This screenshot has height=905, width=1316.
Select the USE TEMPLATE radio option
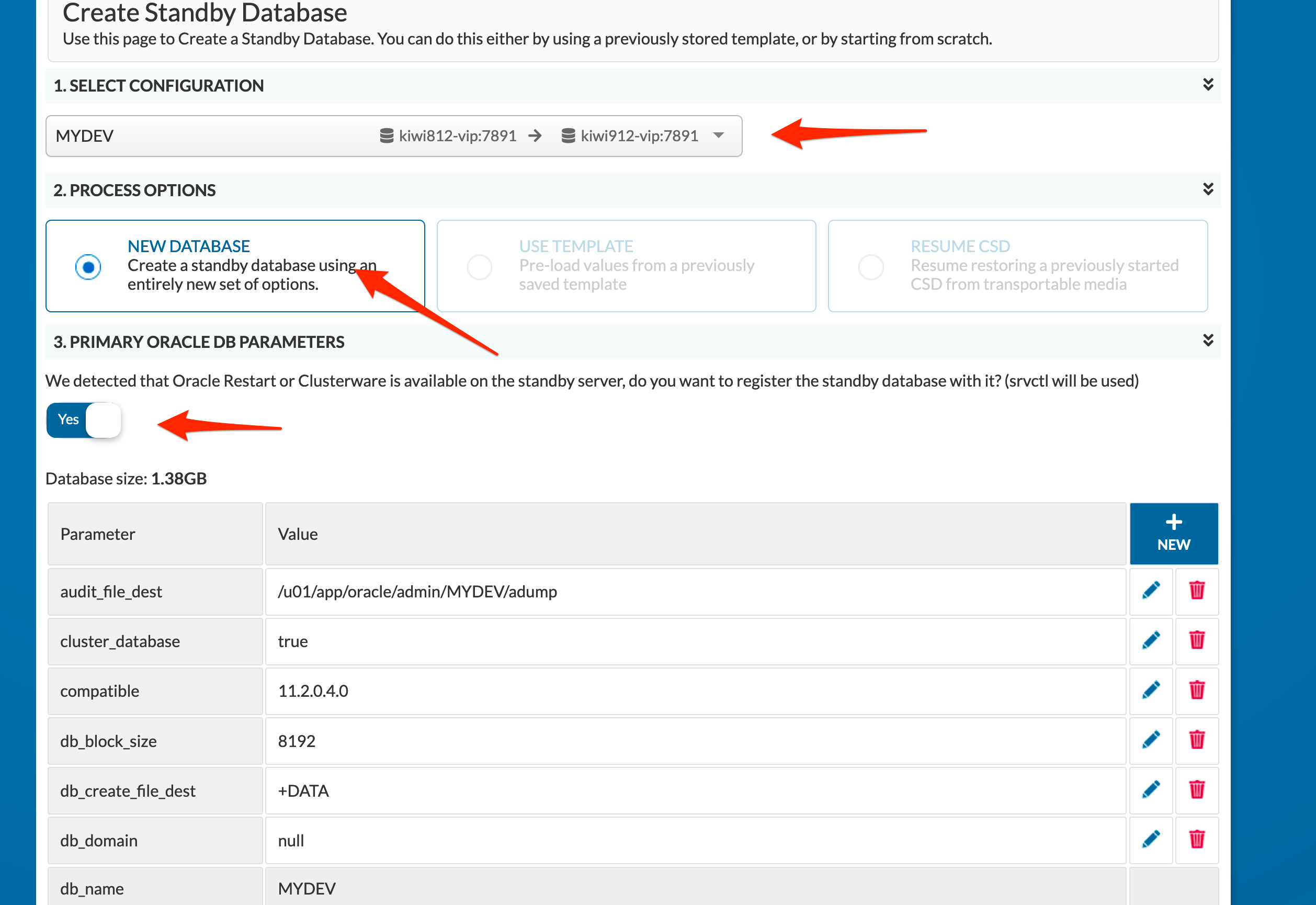pyautogui.click(x=479, y=266)
